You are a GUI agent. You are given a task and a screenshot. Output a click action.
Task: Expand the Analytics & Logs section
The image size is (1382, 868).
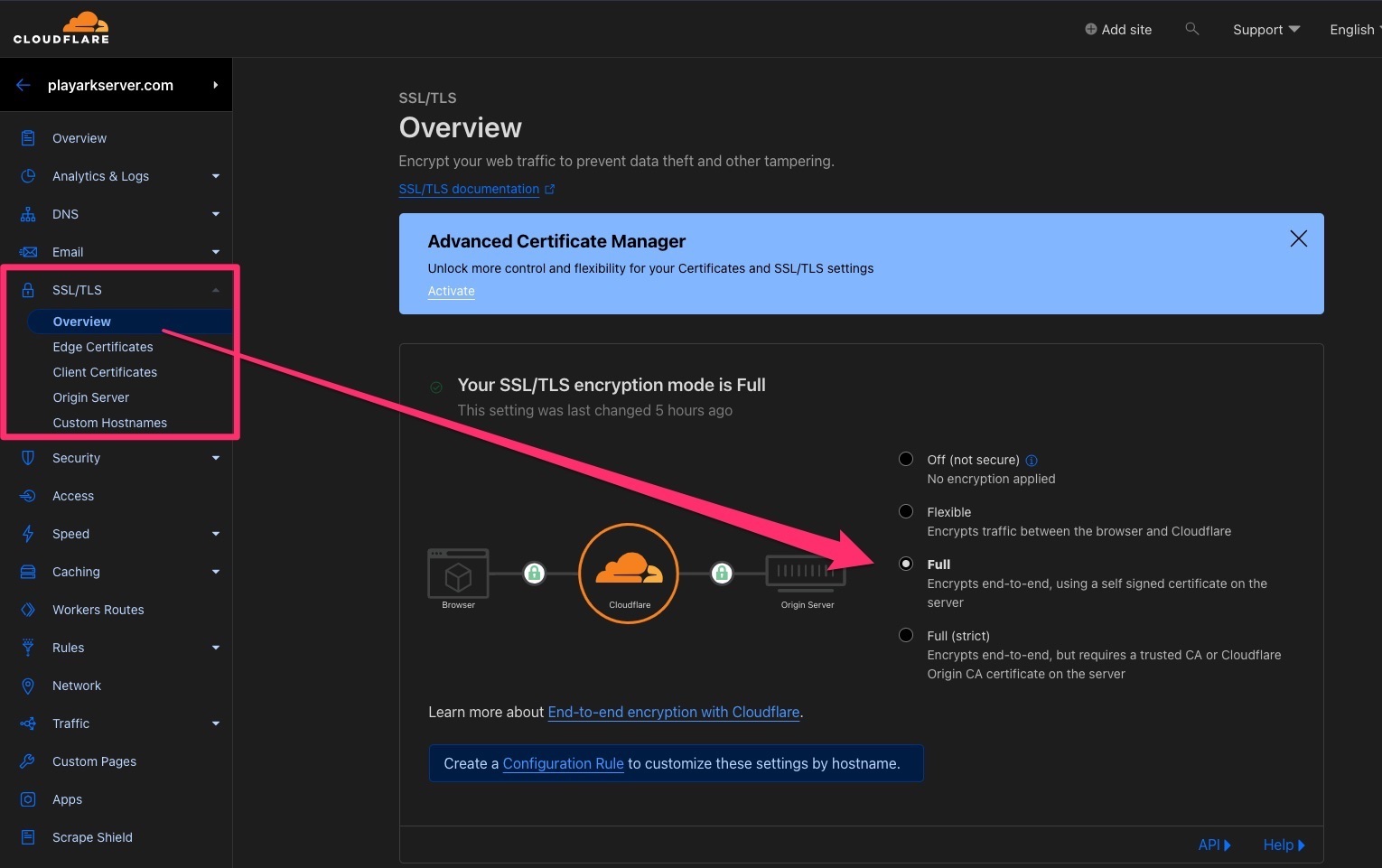pos(214,176)
